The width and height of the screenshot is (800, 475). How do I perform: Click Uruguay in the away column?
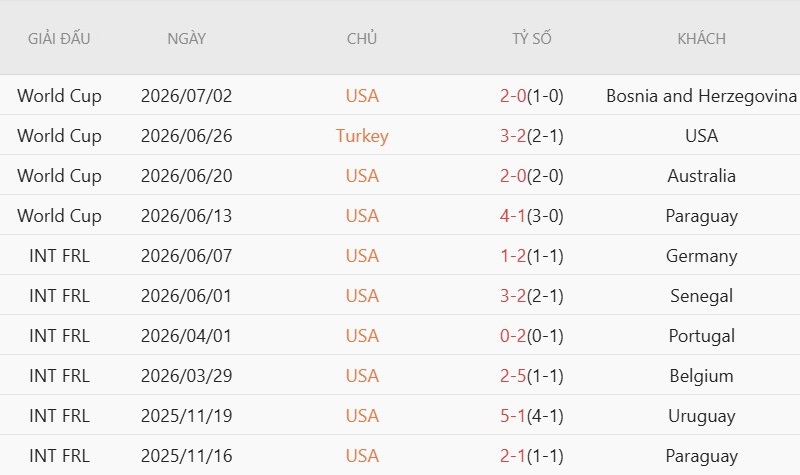point(702,416)
